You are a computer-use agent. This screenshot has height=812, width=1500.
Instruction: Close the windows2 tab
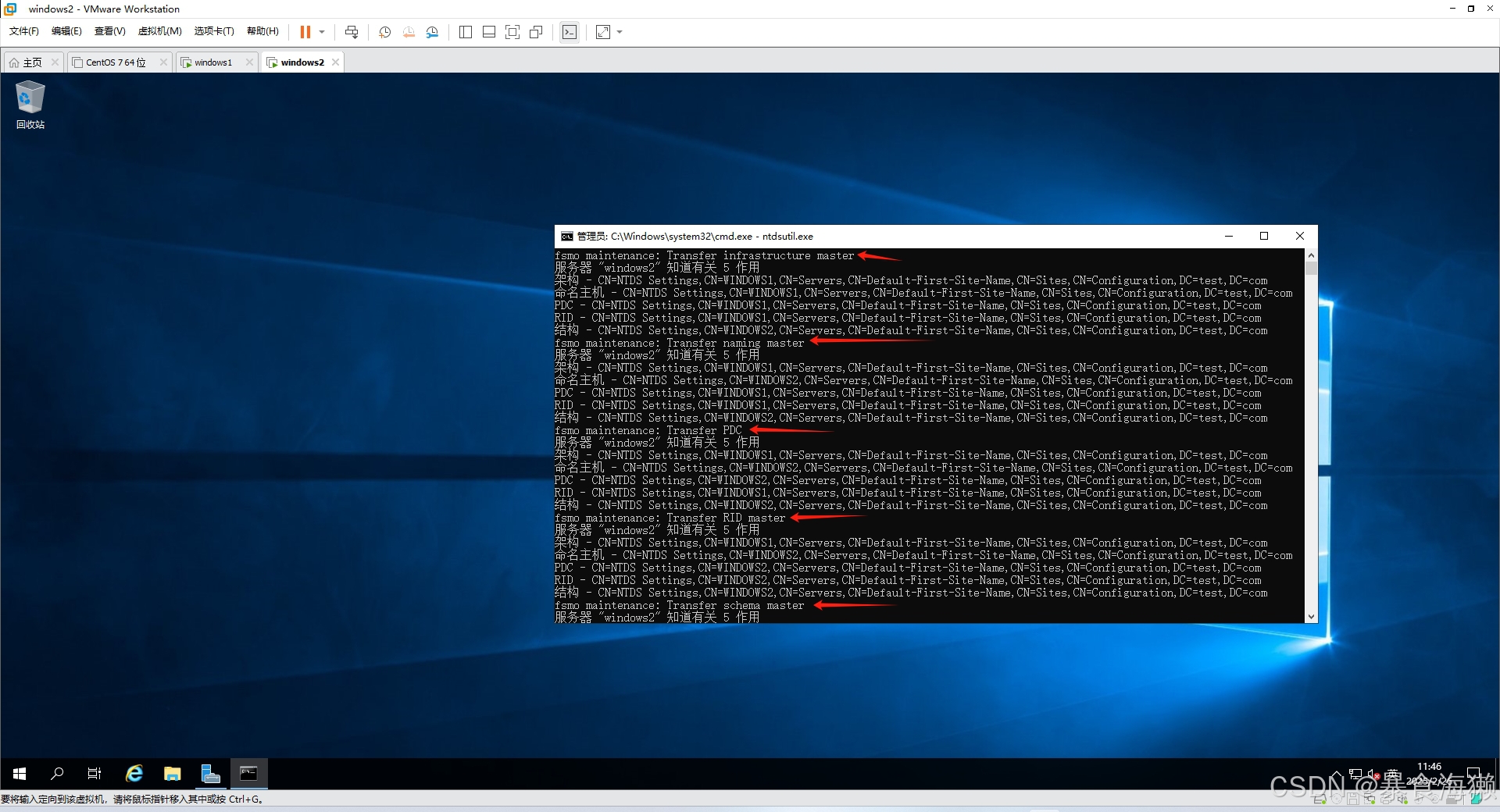[336, 62]
